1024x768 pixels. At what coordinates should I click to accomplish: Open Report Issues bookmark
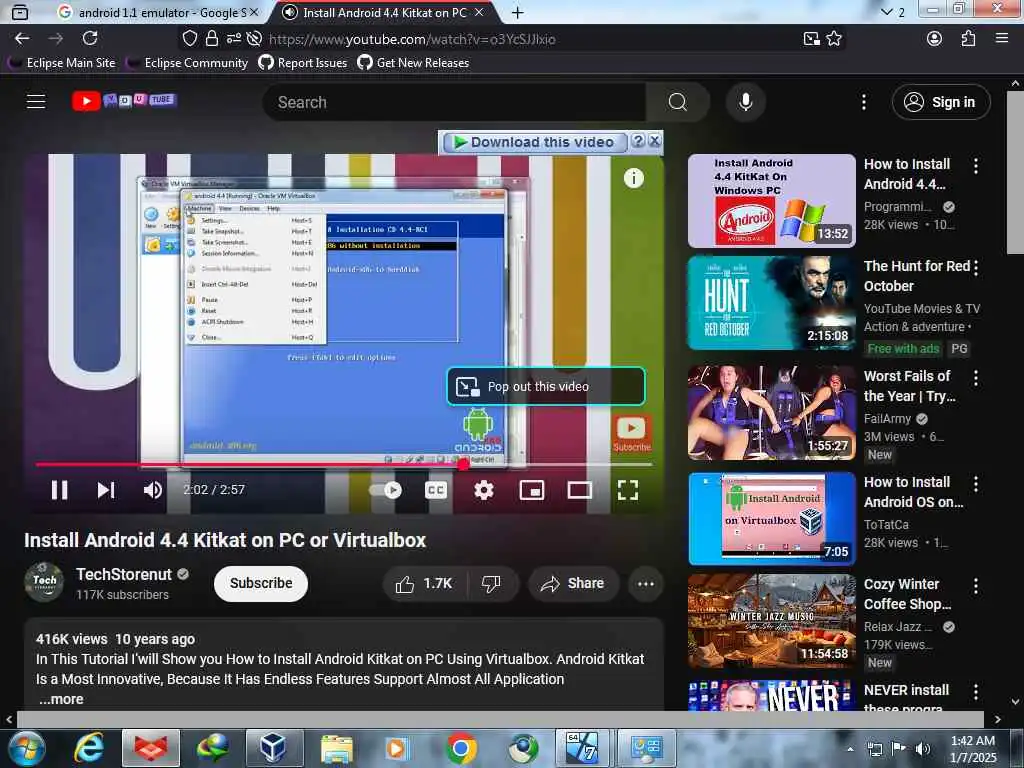click(302, 63)
